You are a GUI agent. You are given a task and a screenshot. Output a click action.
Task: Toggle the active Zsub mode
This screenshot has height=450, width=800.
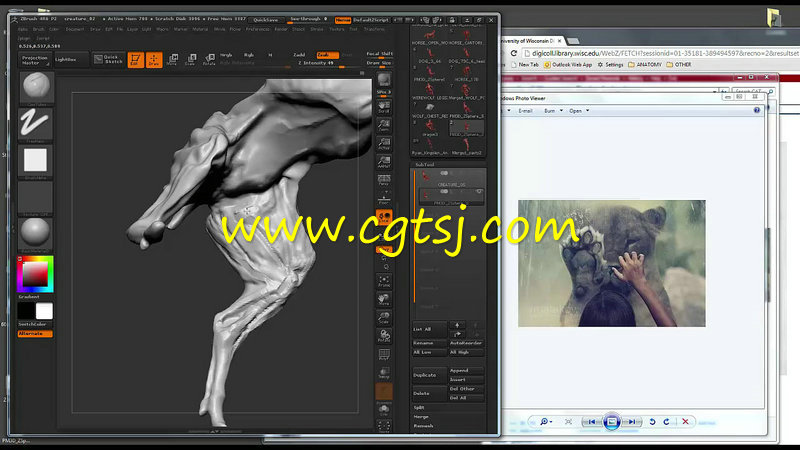[x=327, y=55]
